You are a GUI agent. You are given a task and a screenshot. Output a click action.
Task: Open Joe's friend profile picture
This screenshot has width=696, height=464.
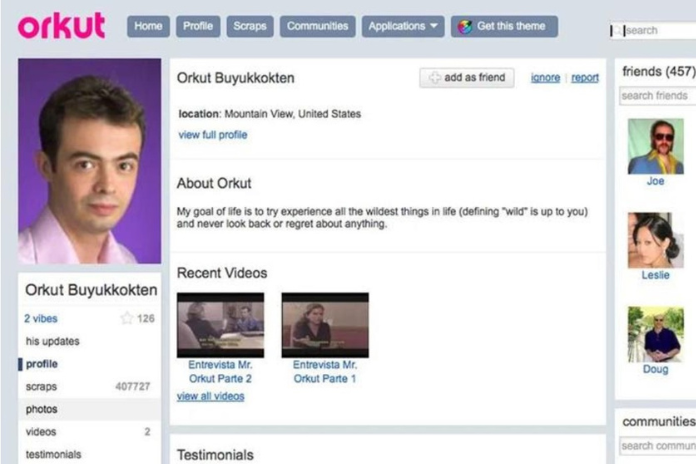655,146
